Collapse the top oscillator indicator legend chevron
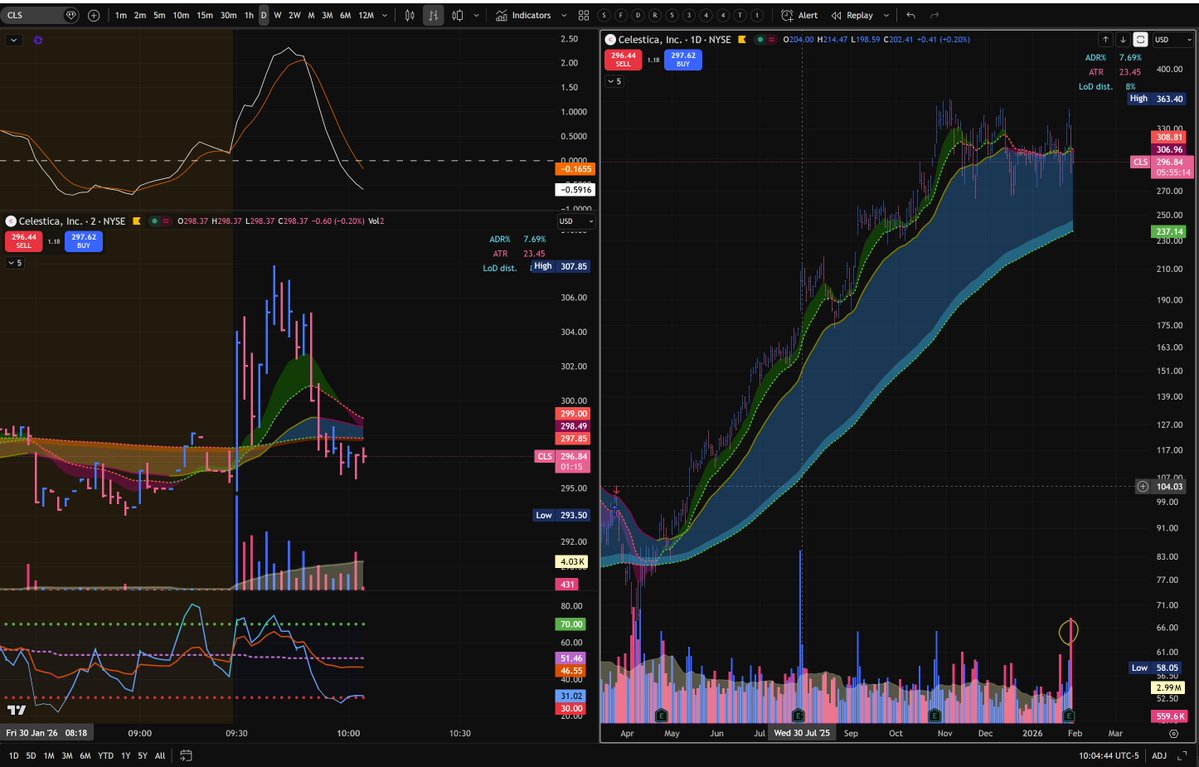1199x767 pixels. pyautogui.click(x=14, y=40)
